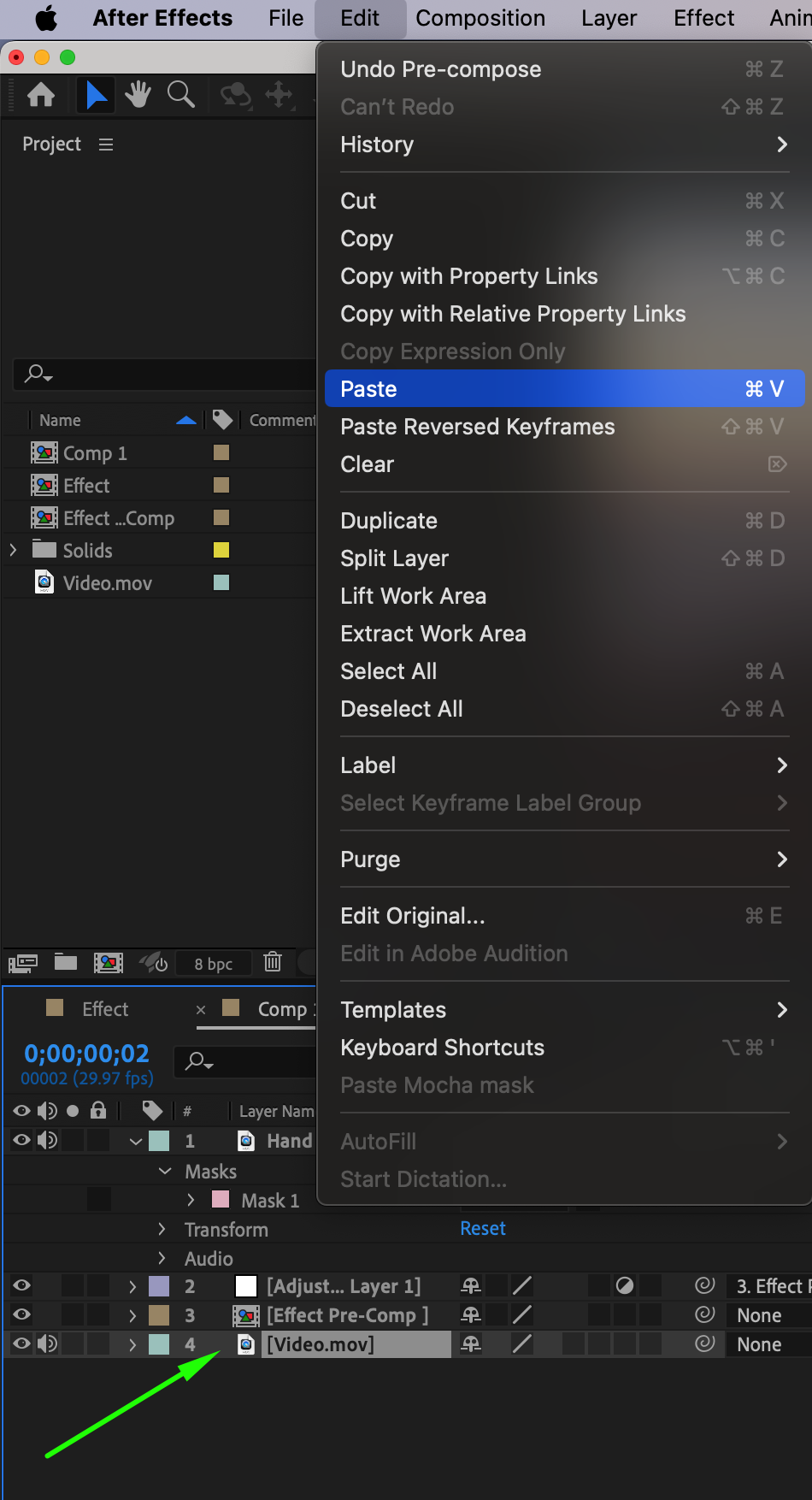This screenshot has width=812, height=1500.
Task: Toggle visibility of Adjustment Layer 1
Action: [21, 1285]
